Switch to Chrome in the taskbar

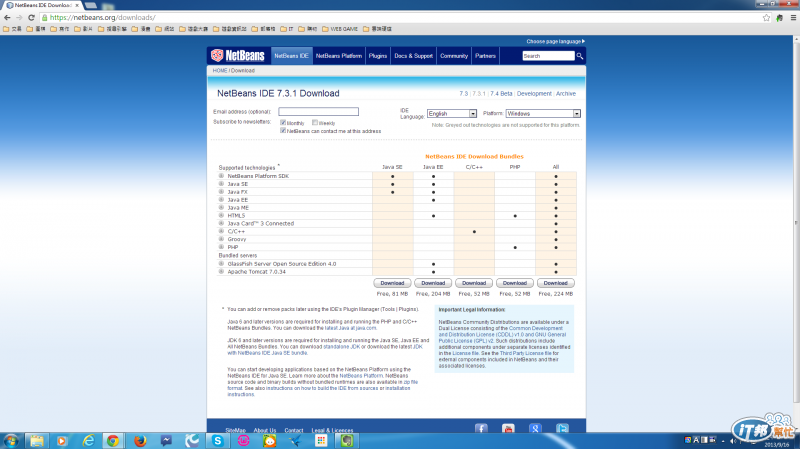coord(113,441)
